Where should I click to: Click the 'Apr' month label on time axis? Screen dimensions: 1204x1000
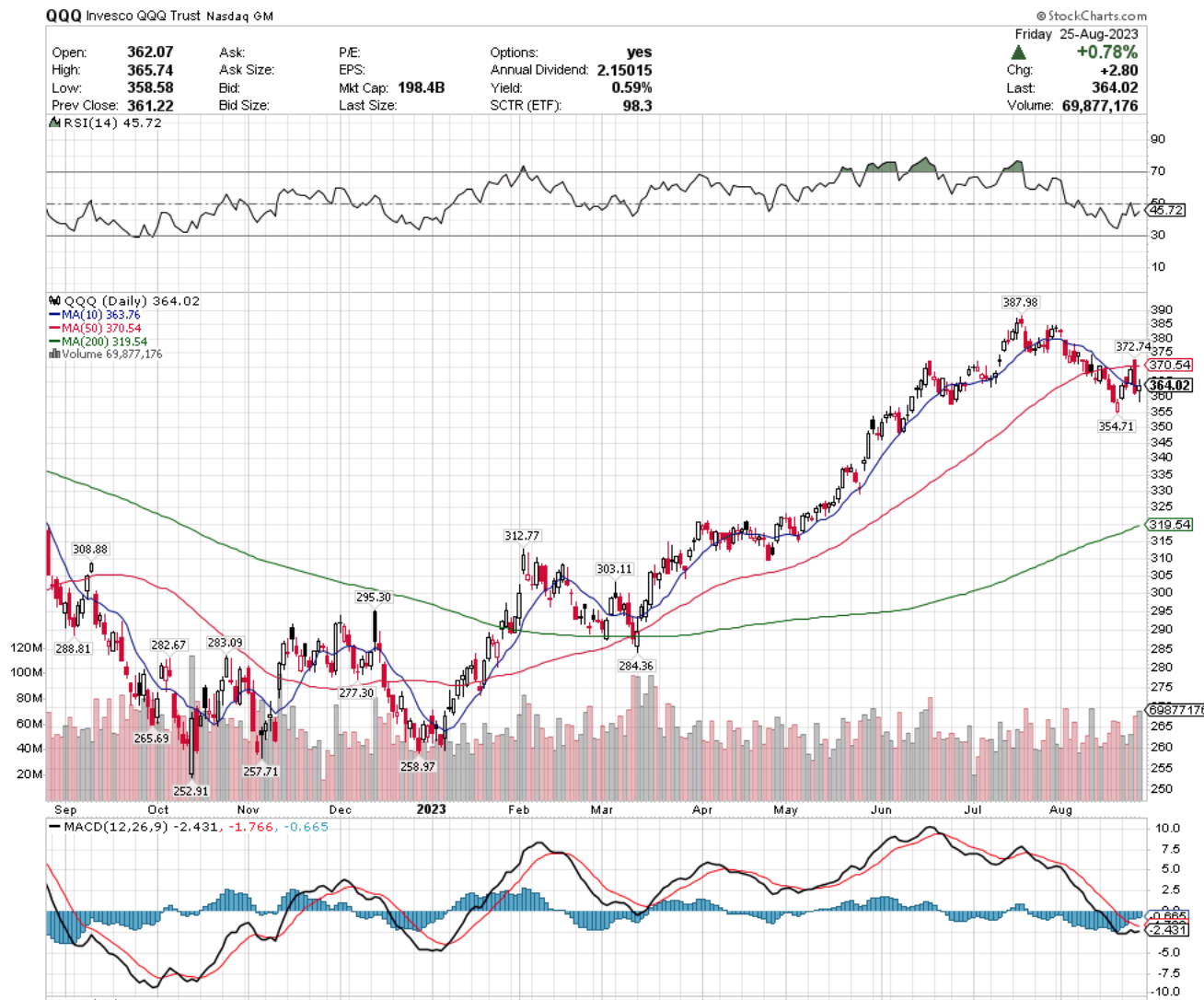point(702,810)
